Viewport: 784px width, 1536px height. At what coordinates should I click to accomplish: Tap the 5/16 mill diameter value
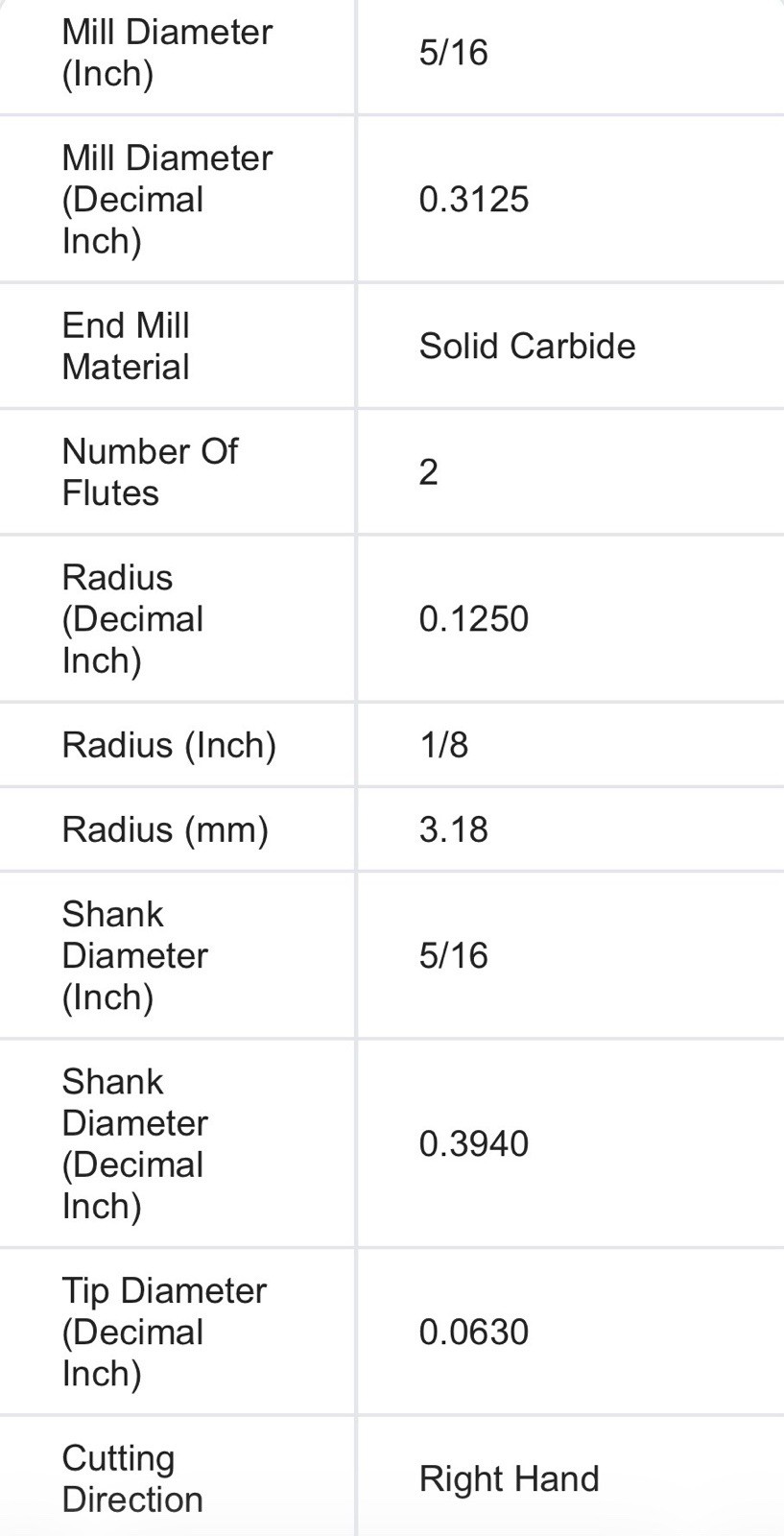453,53
